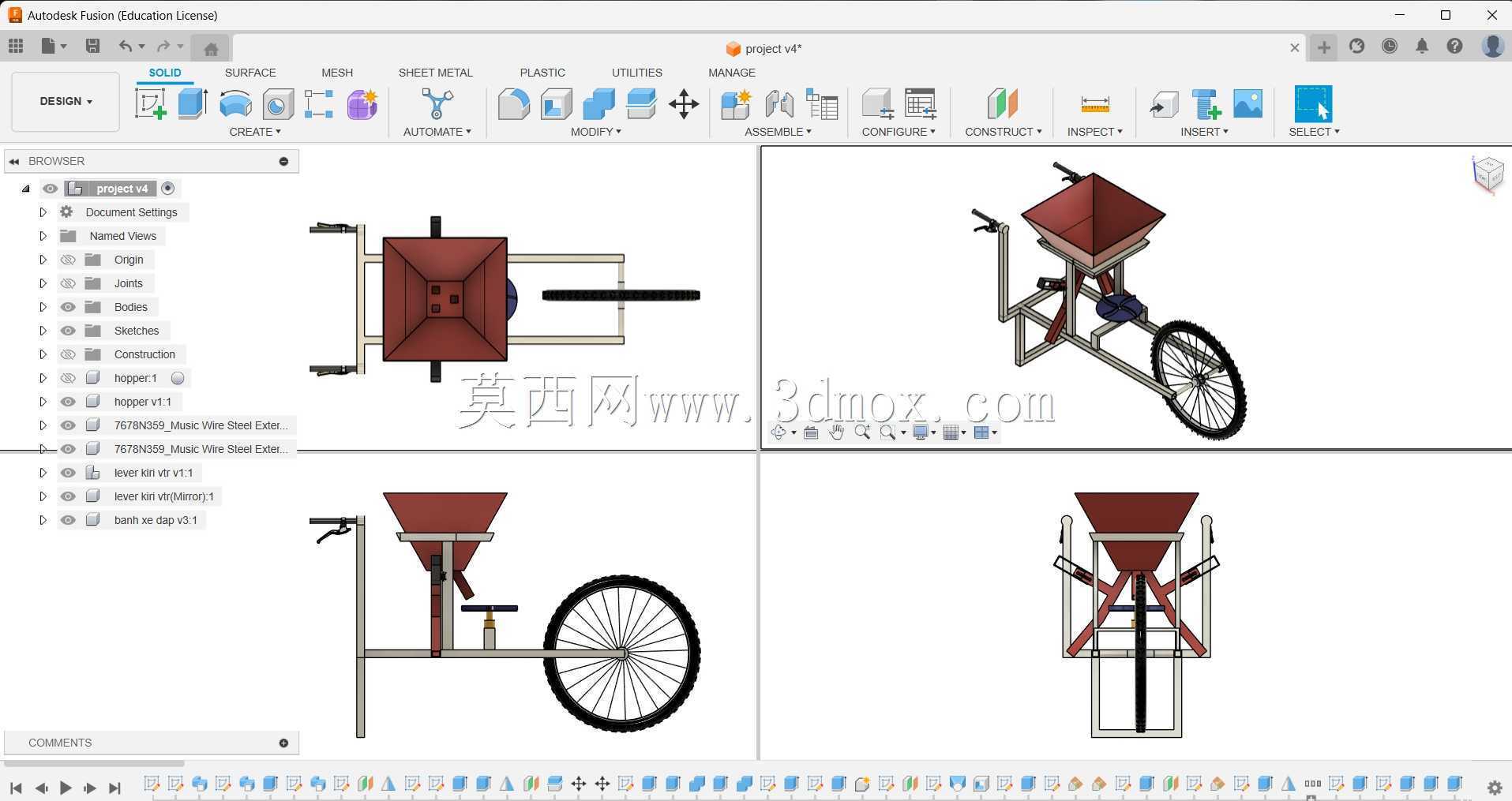Click the Create Form purple icon
Viewport: 1512px width, 801px height.
[x=362, y=103]
